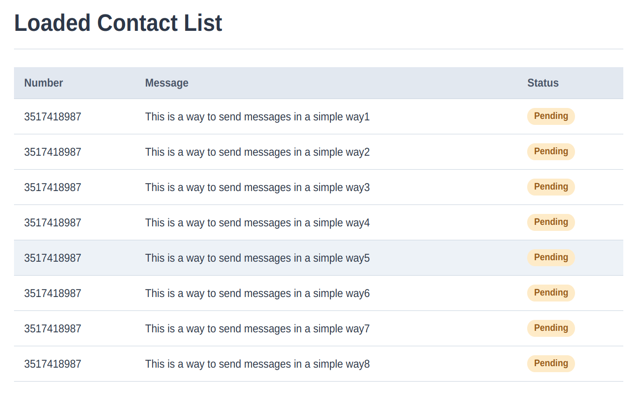Image resolution: width=640 pixels, height=400 pixels.
Task: Click the Pending badge for message way5
Action: (x=551, y=257)
